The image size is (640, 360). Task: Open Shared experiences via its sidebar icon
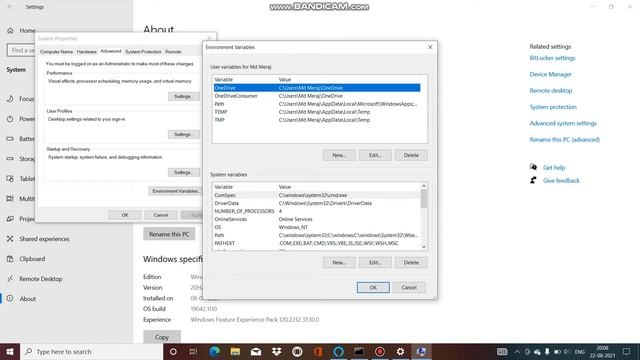[x=10, y=239]
